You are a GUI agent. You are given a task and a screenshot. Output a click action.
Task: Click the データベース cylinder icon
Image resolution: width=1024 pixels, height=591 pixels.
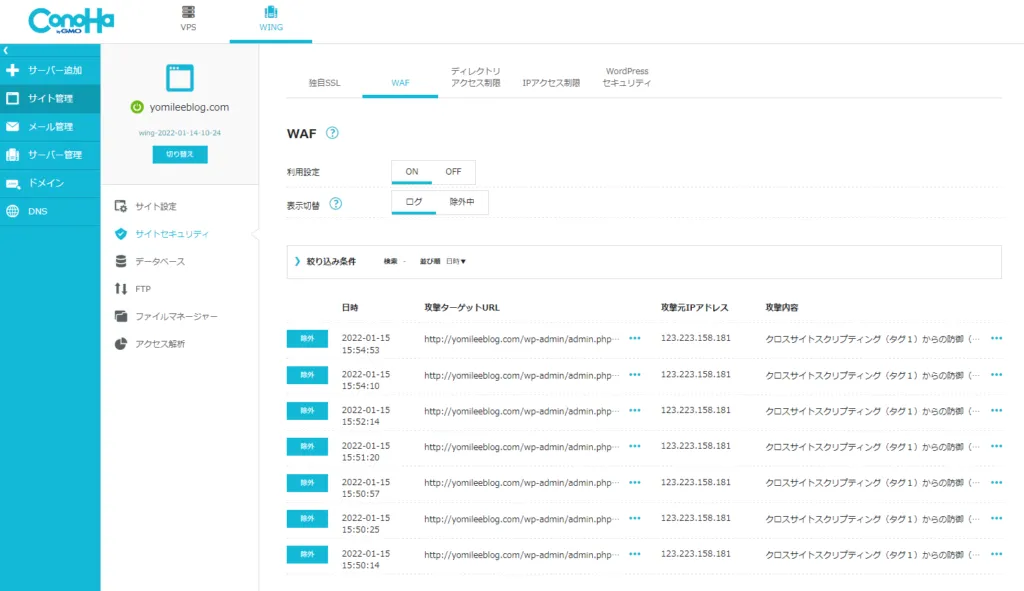pyautogui.click(x=121, y=261)
